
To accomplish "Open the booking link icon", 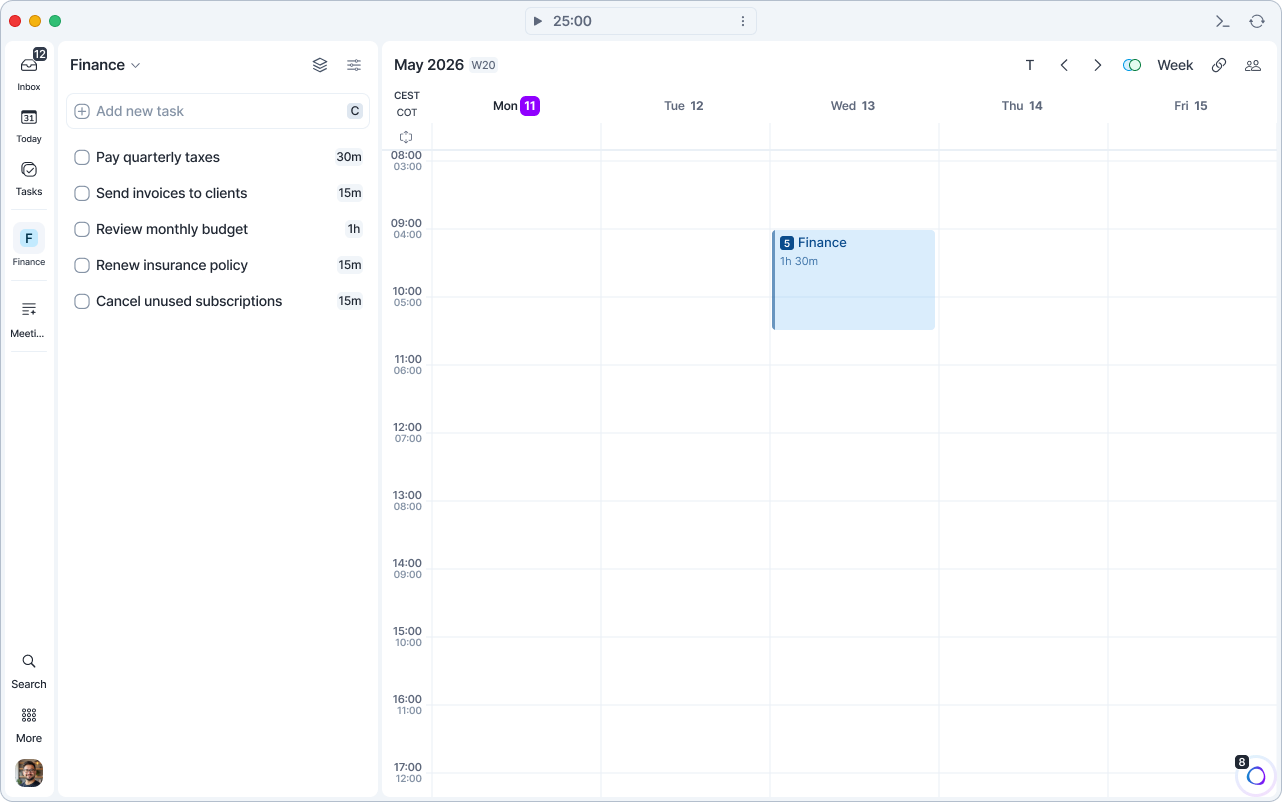I will click(x=1219, y=65).
